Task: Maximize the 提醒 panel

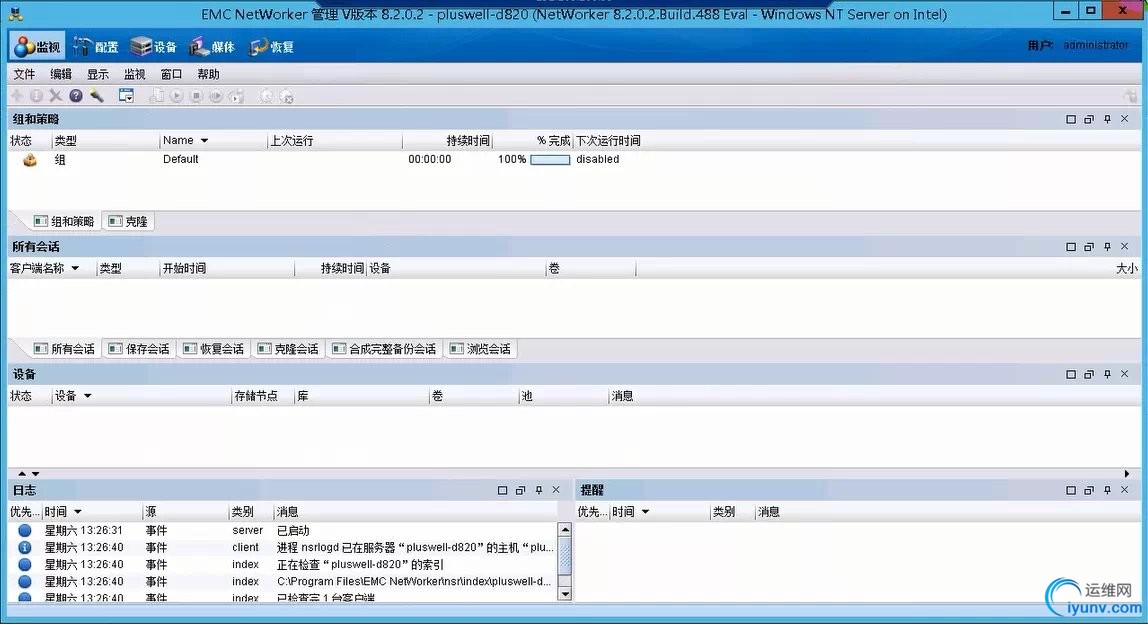Action: [1071, 490]
